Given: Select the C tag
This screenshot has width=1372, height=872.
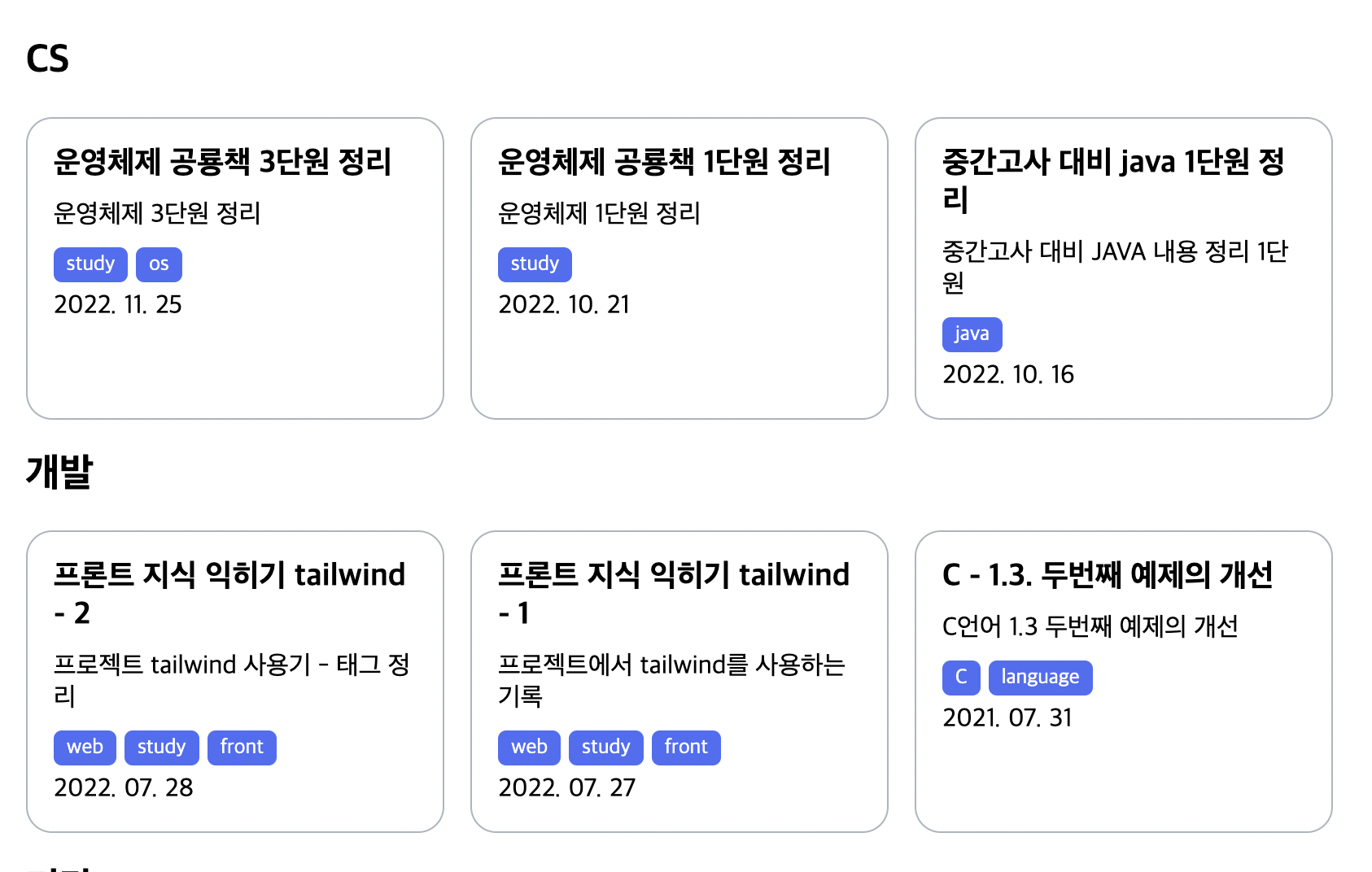Looking at the screenshot, I should (961, 678).
